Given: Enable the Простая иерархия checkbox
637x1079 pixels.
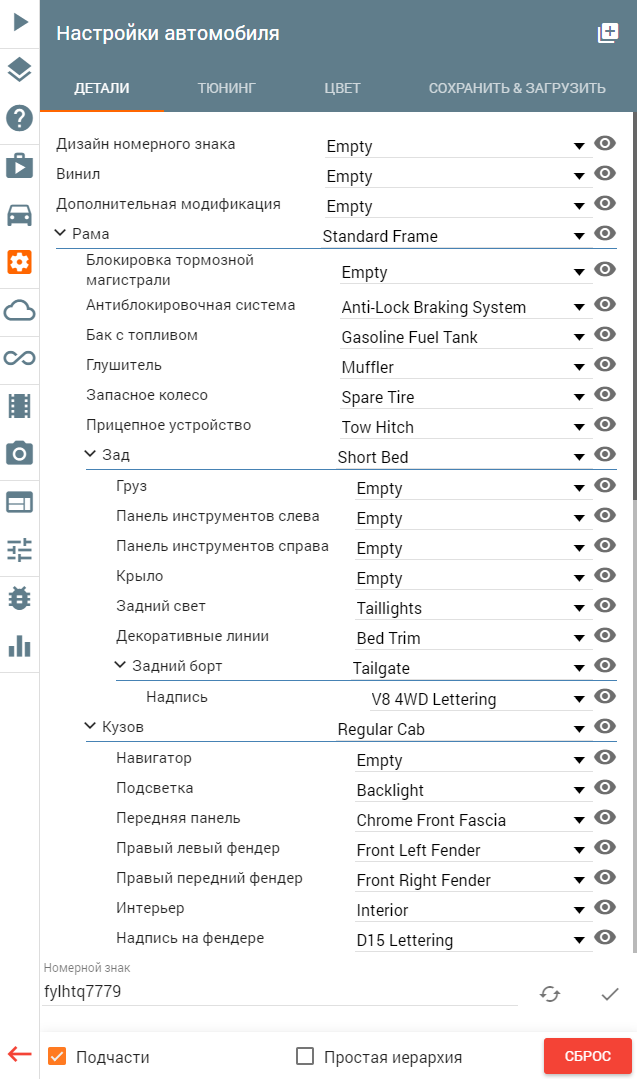Looking at the screenshot, I should [x=304, y=1056].
